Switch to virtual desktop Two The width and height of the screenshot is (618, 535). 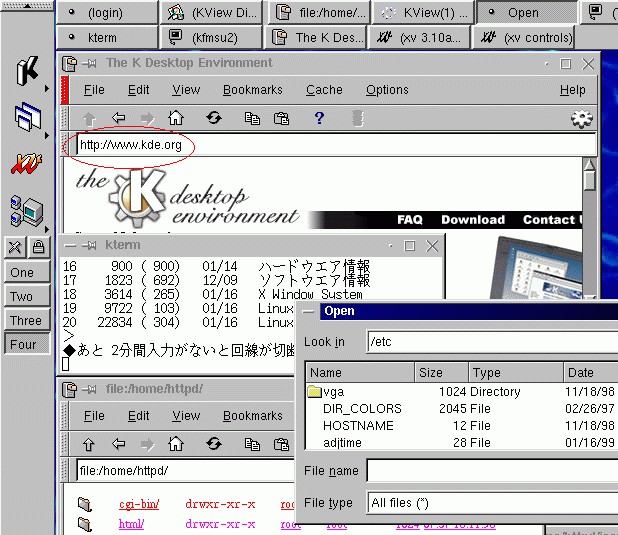(x=27, y=296)
